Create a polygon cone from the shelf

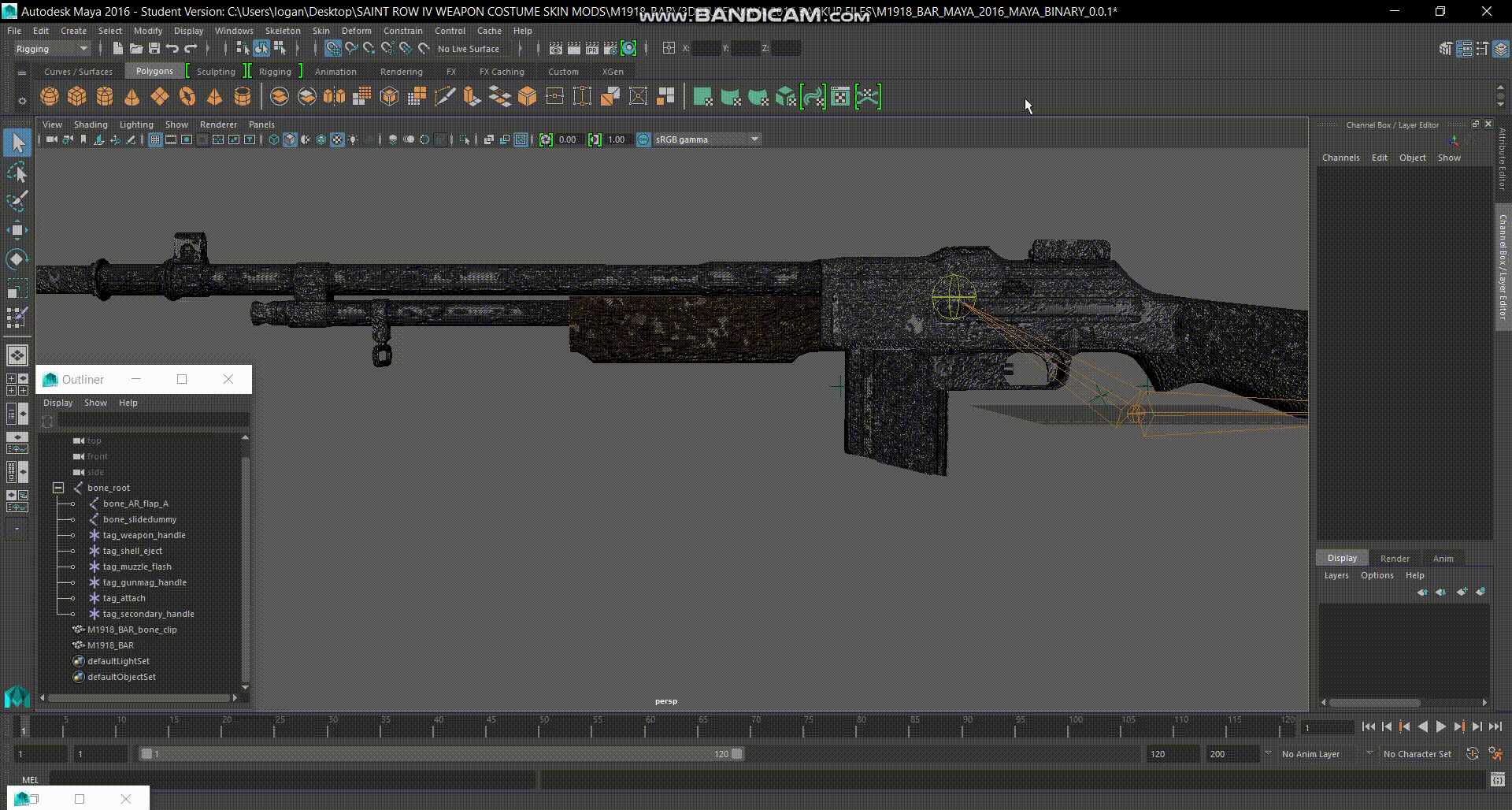[132, 97]
